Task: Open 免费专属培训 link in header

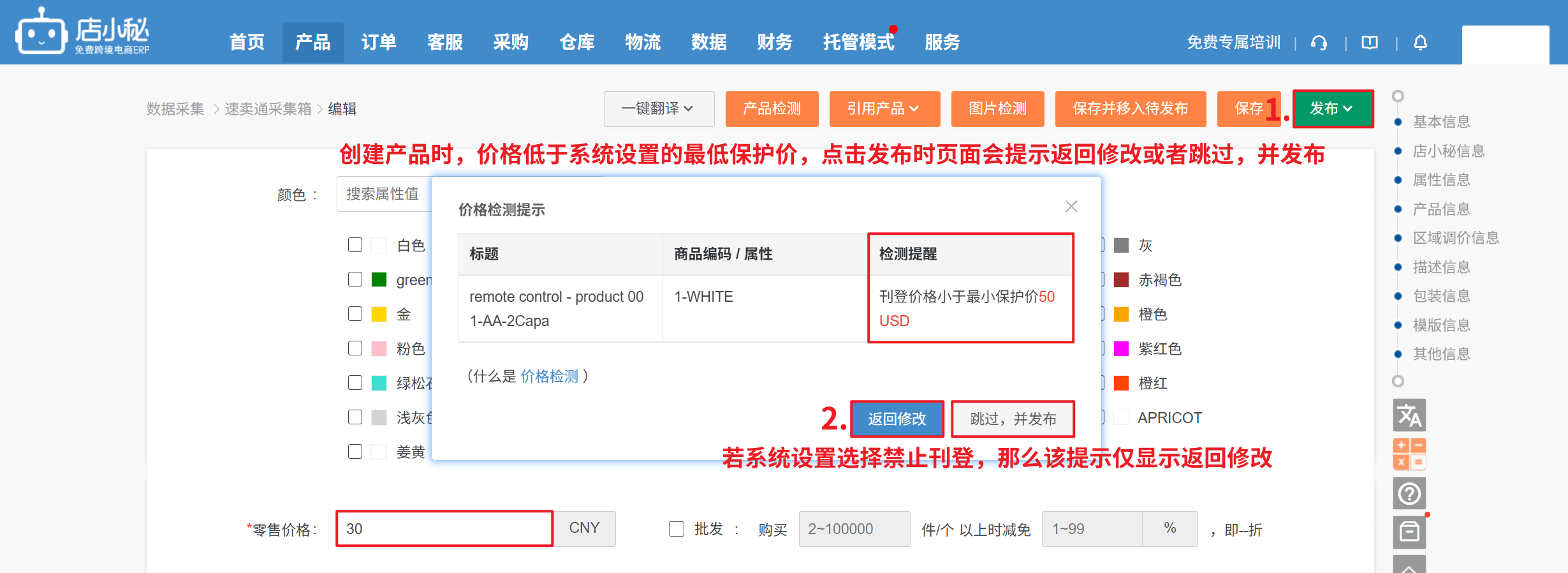Action: coord(1233,43)
